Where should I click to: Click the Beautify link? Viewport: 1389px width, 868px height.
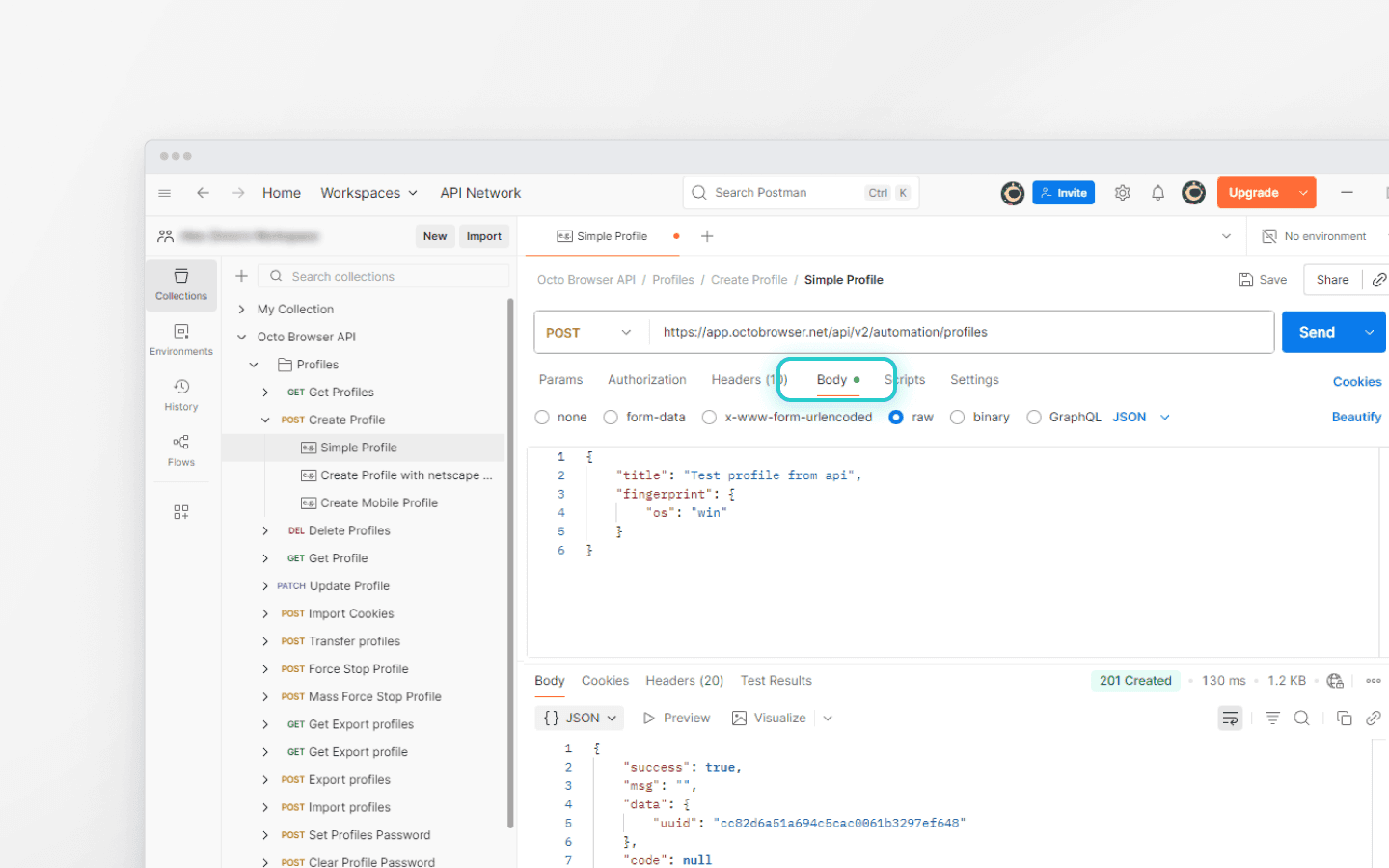coord(1356,418)
